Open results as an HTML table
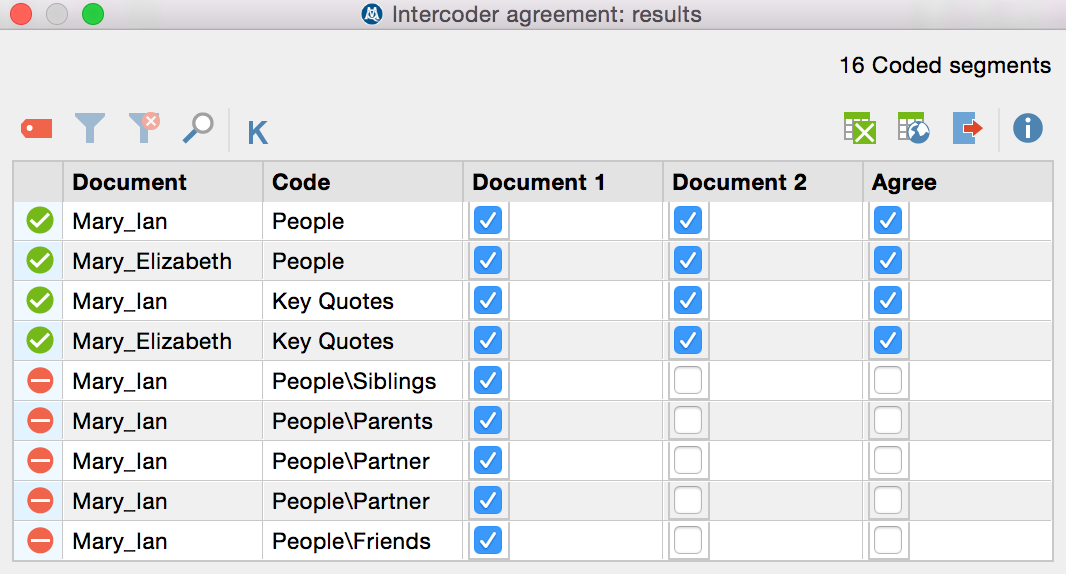Viewport: 1066px width, 574px height. point(913,128)
